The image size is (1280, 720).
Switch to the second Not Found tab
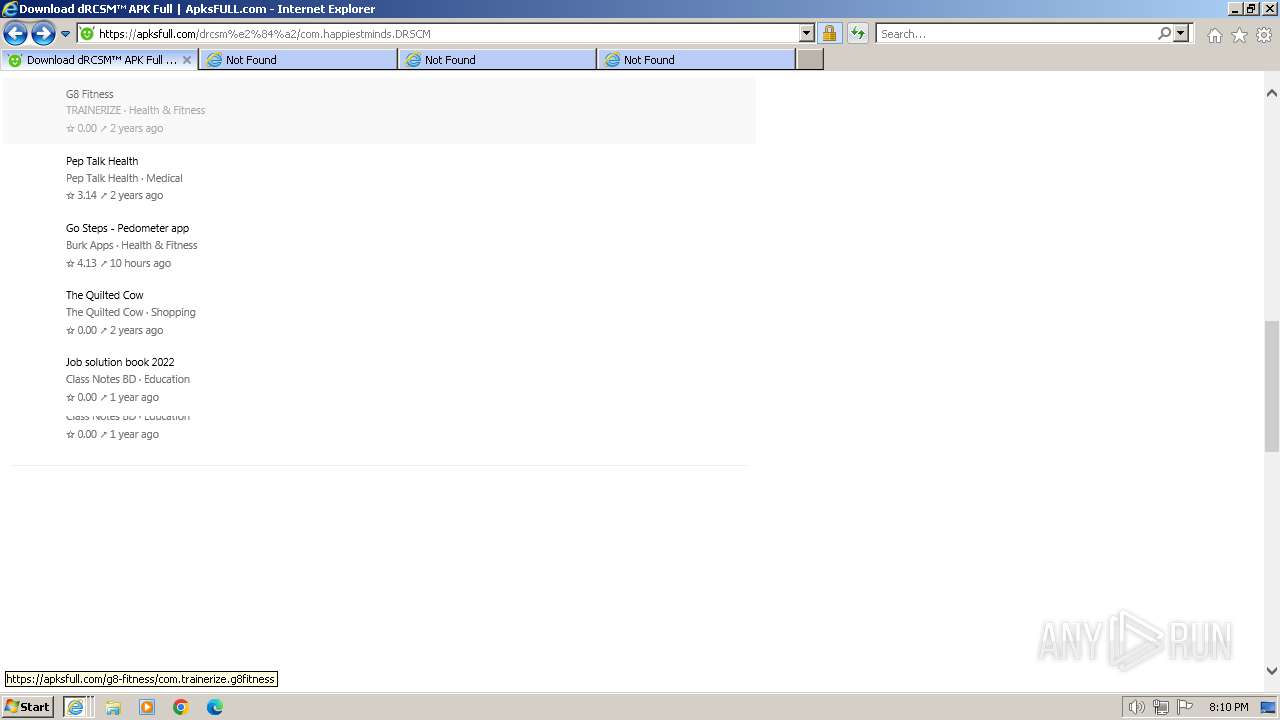497,60
